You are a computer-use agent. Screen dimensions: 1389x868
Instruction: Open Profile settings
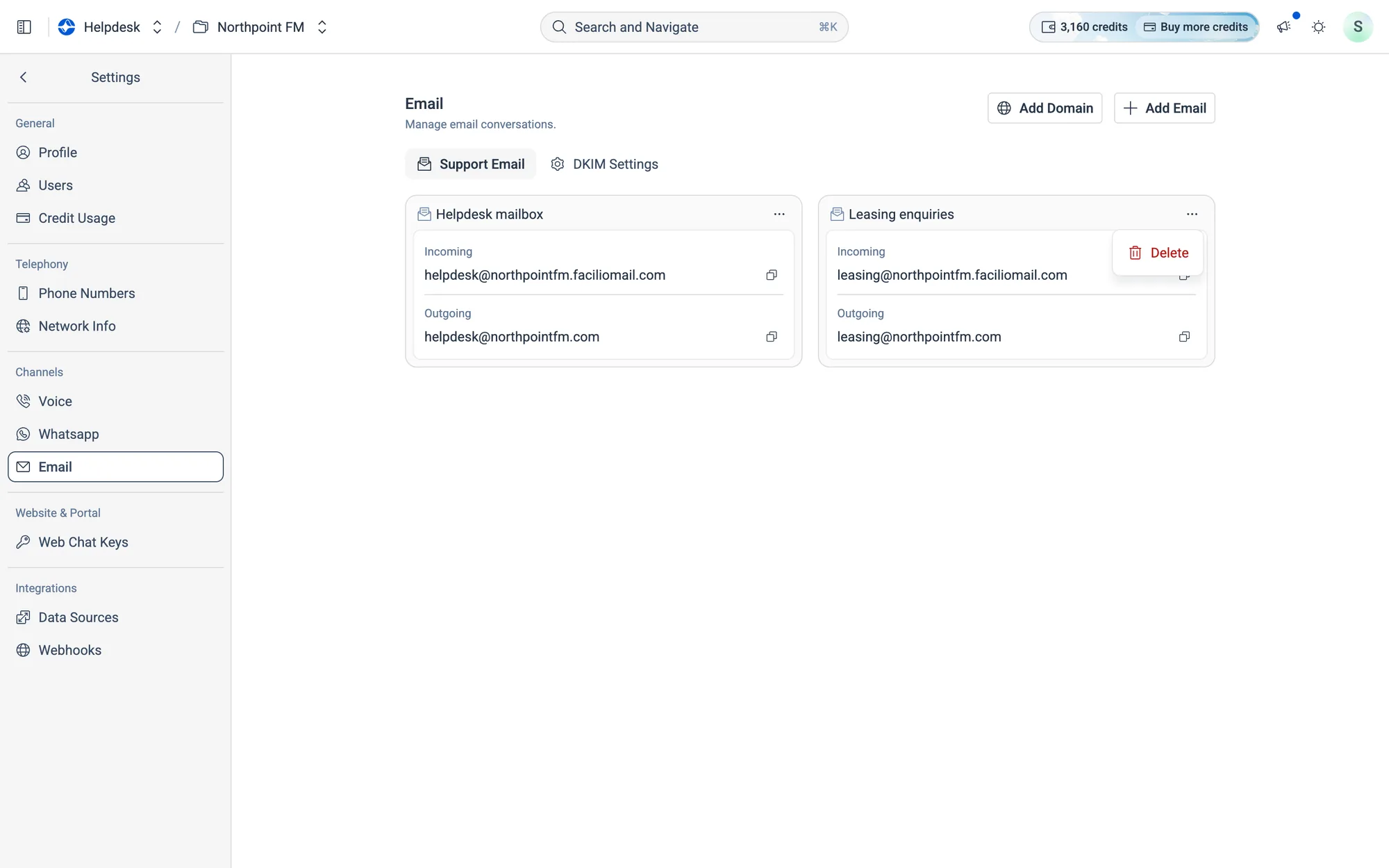click(115, 153)
